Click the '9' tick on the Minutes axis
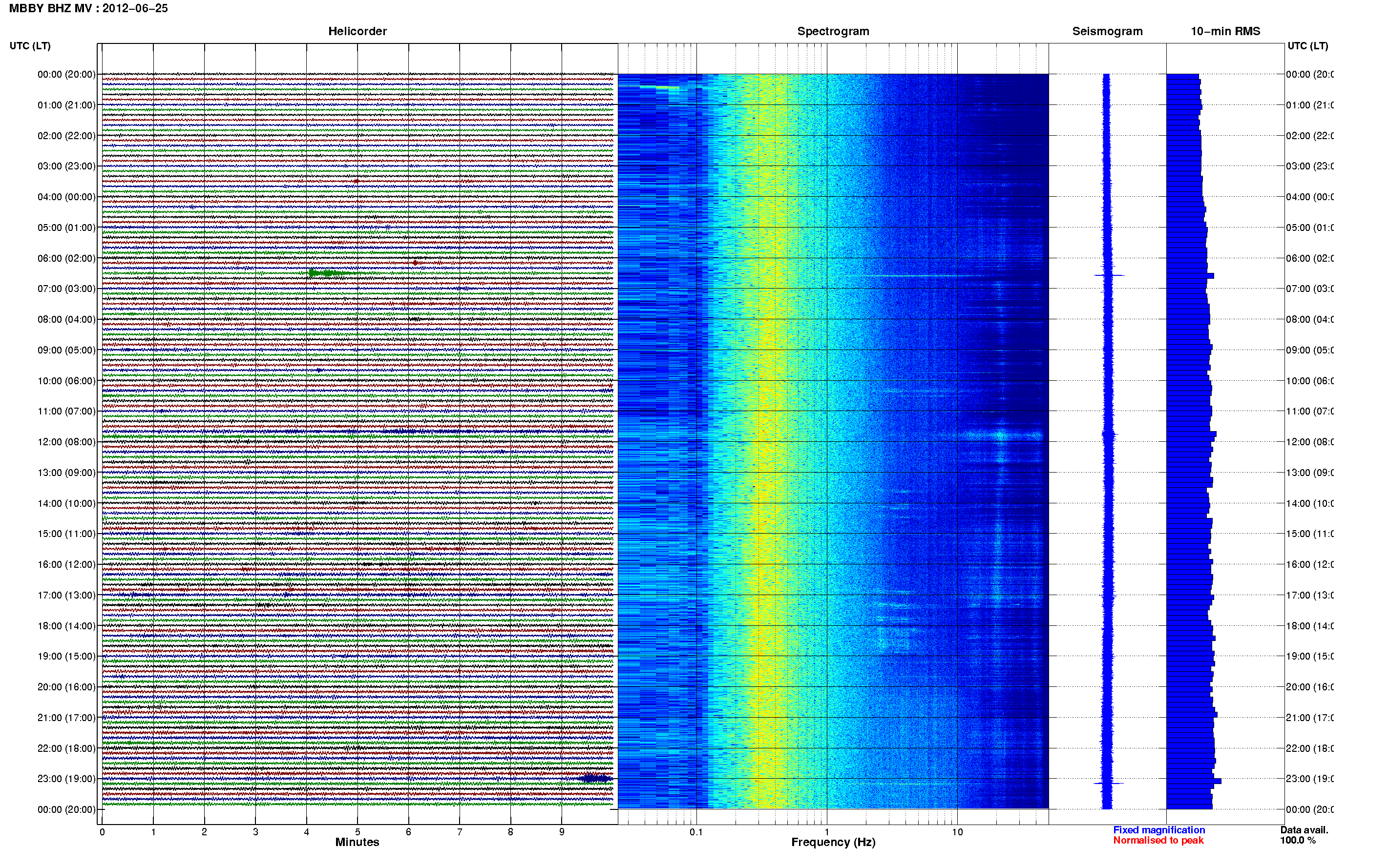This screenshot has width=1389, height=868. 562,832
